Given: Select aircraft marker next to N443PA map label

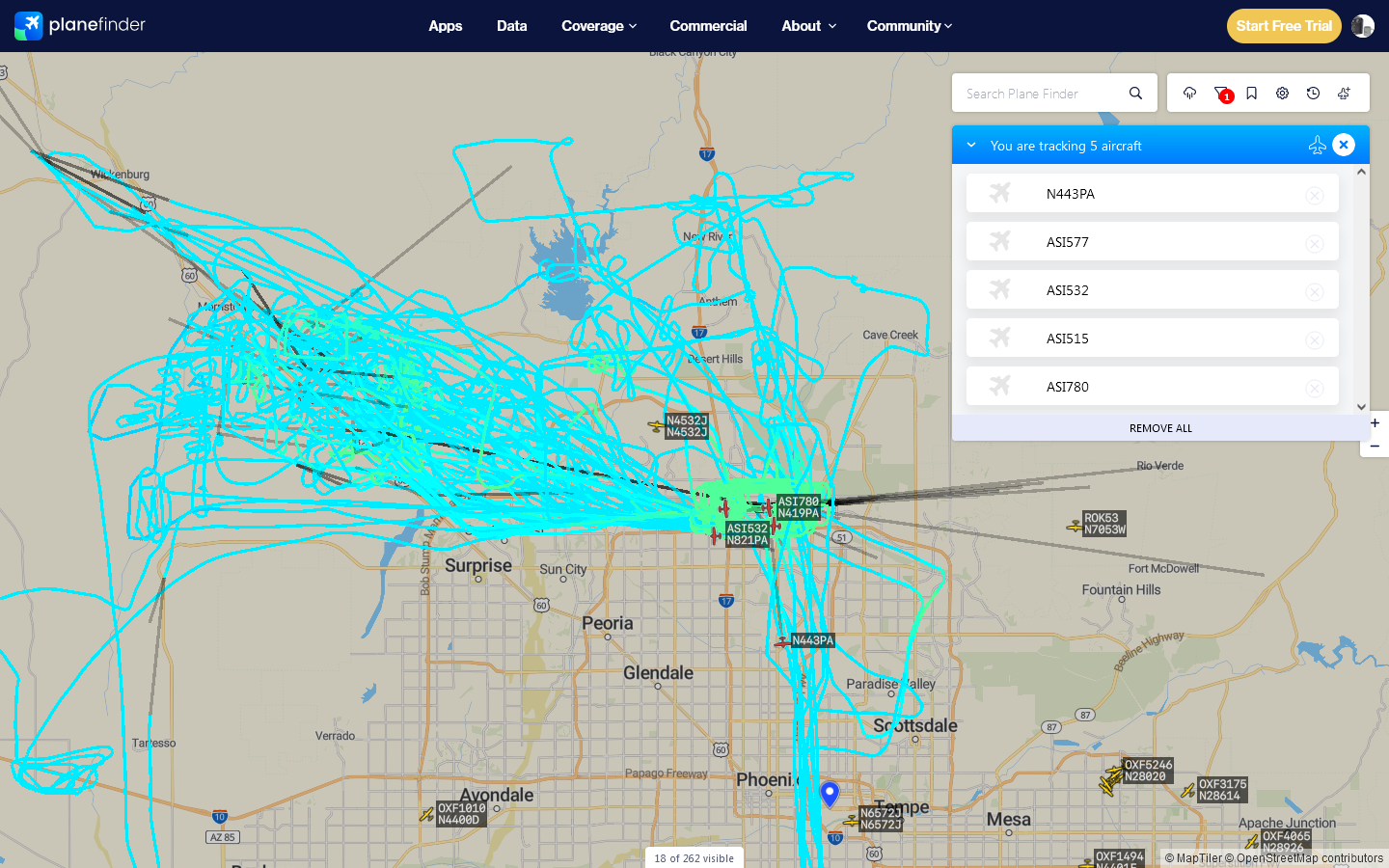Looking at the screenshot, I should pyautogui.click(x=782, y=641).
